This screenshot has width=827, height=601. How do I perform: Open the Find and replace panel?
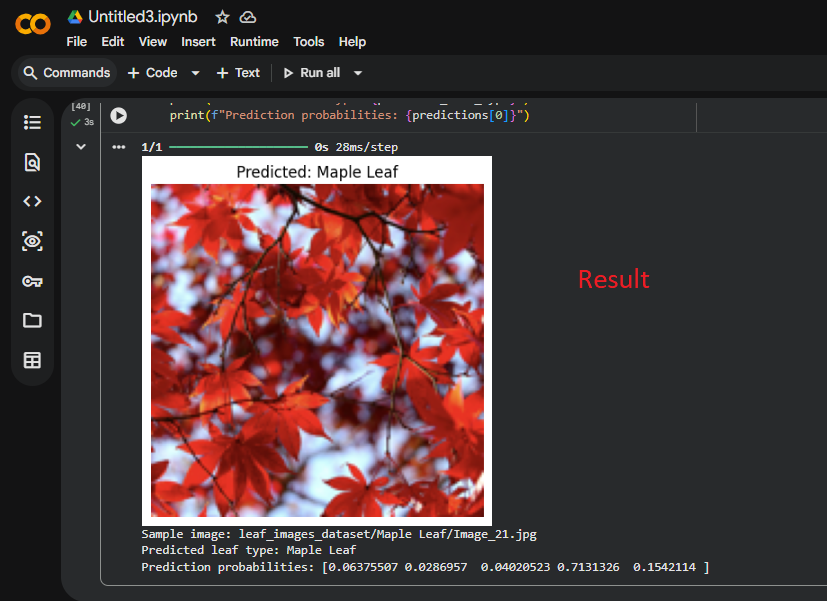[32, 161]
